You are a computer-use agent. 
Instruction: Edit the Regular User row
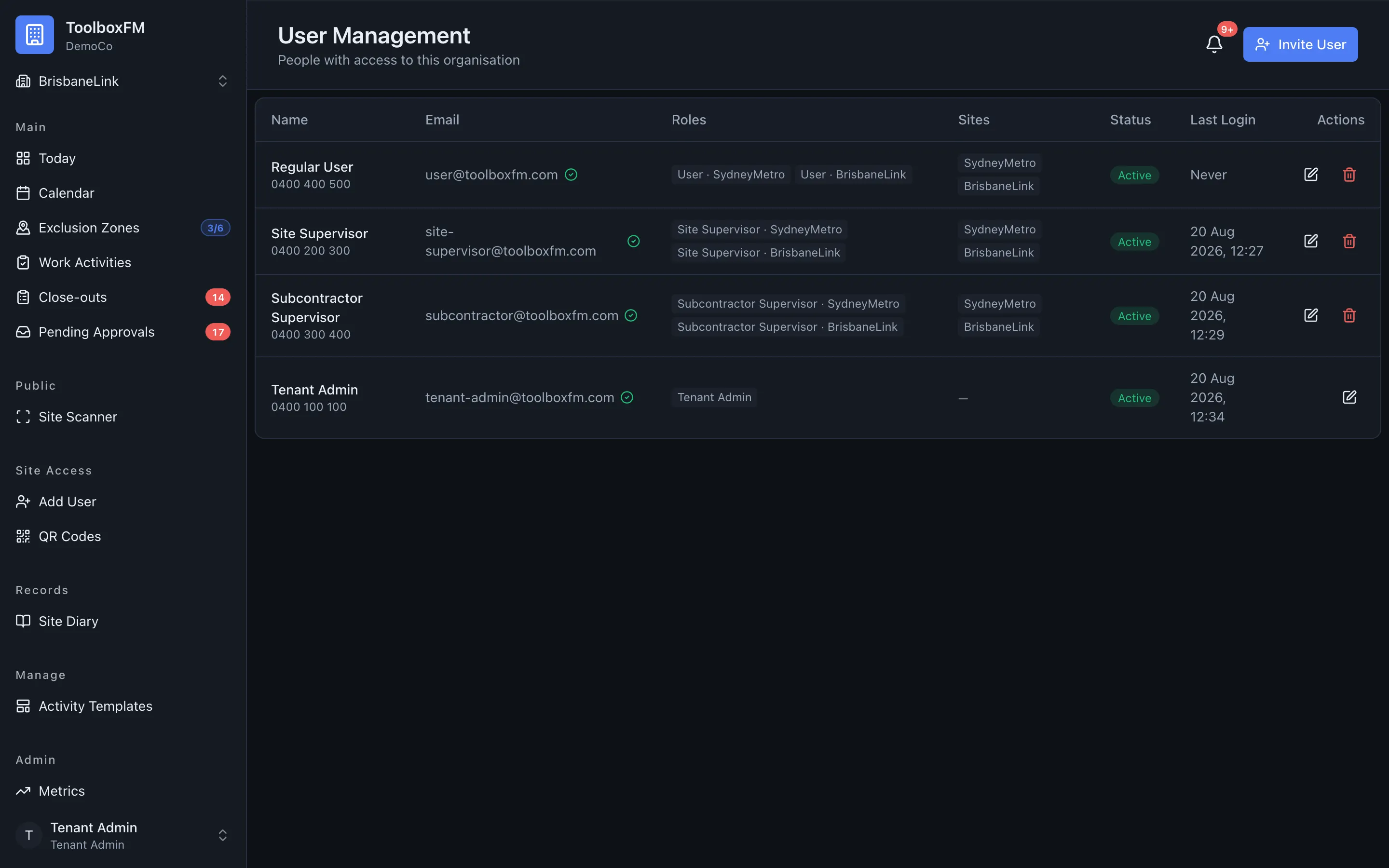click(1311, 175)
